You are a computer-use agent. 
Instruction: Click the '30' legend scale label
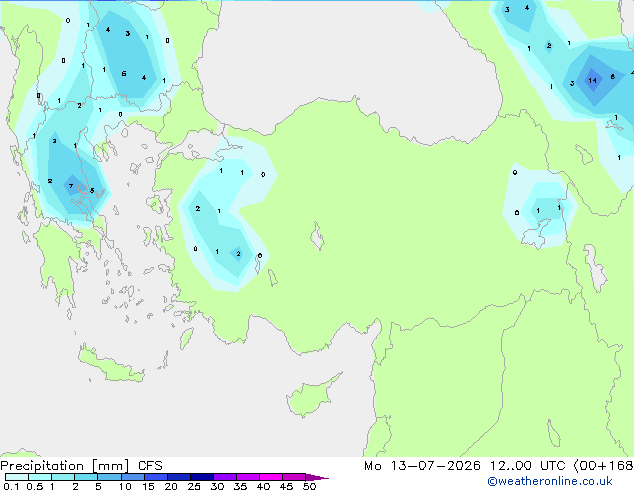[x=217, y=486]
